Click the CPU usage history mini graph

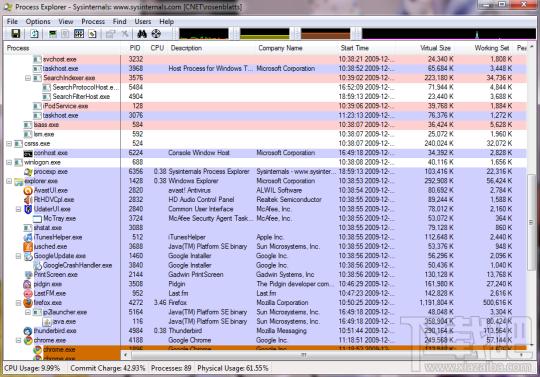pos(204,34)
